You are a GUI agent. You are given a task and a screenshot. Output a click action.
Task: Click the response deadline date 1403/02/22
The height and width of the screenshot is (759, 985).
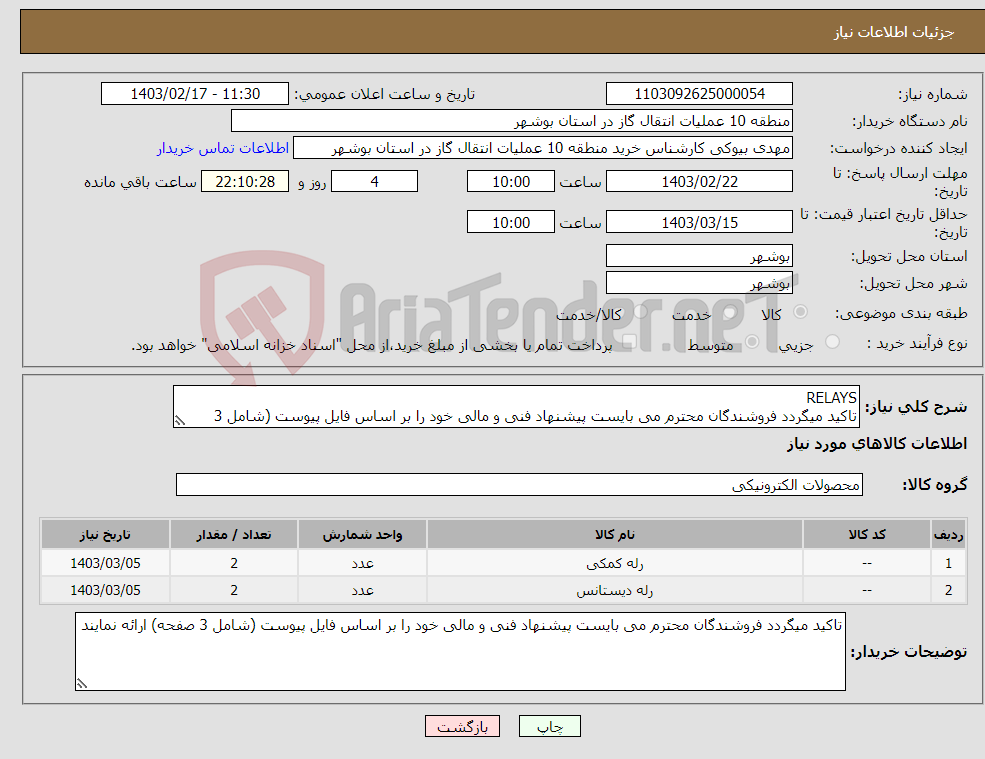pos(699,182)
